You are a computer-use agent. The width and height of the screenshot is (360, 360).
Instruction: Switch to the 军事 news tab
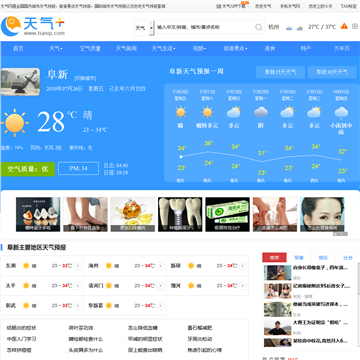[299, 257]
